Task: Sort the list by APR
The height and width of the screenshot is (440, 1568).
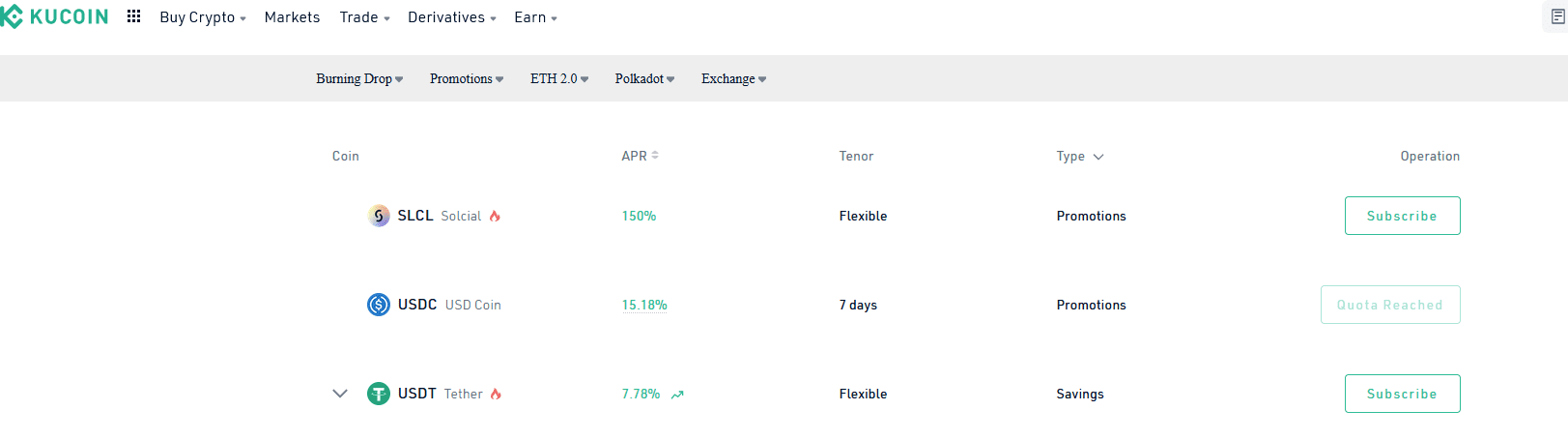Action: coord(640,156)
